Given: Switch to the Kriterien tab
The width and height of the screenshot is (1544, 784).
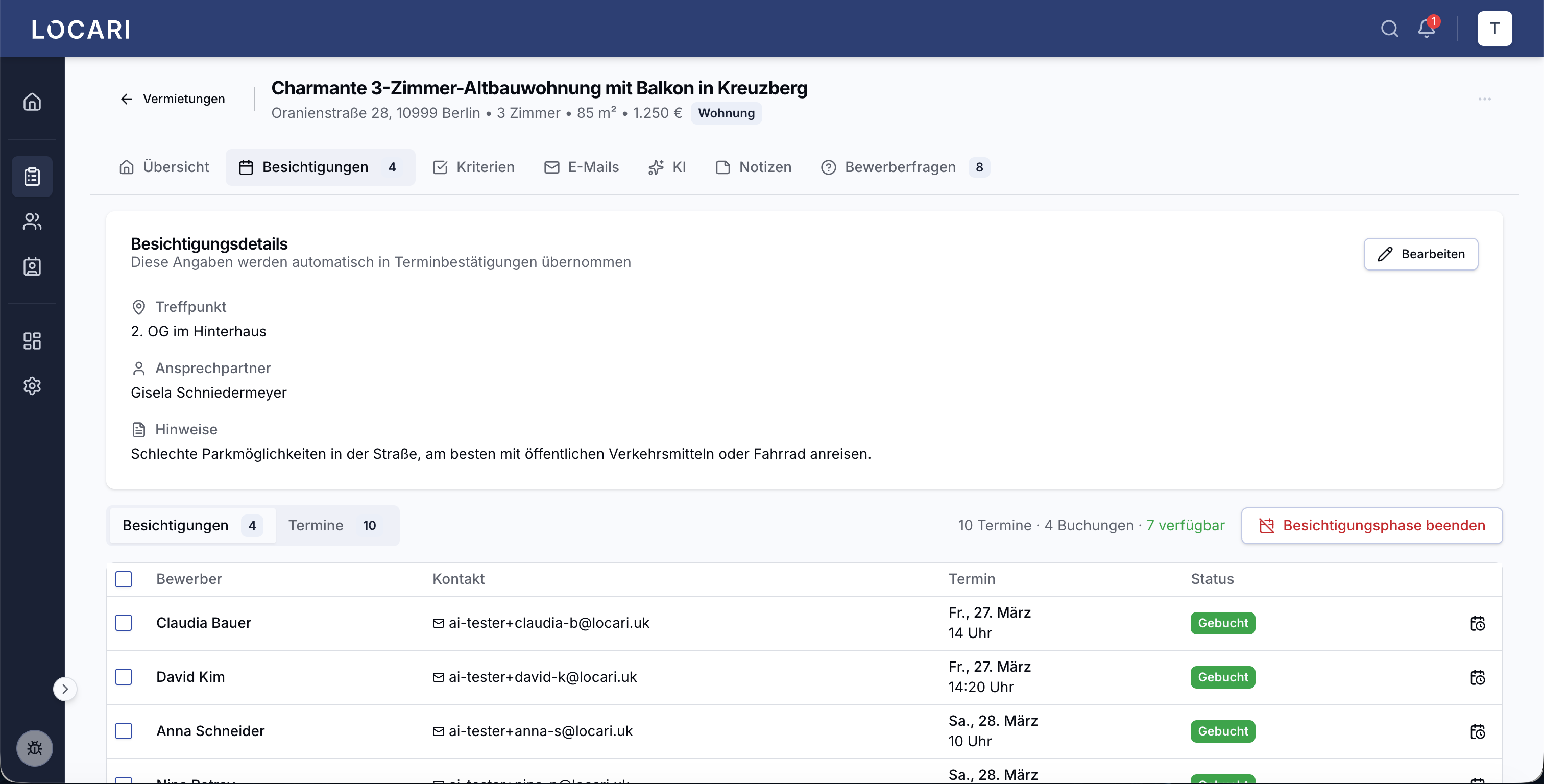Looking at the screenshot, I should 473,167.
